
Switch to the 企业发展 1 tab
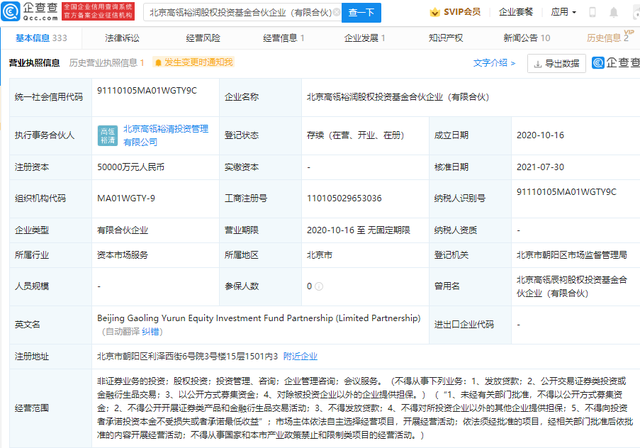(364, 38)
